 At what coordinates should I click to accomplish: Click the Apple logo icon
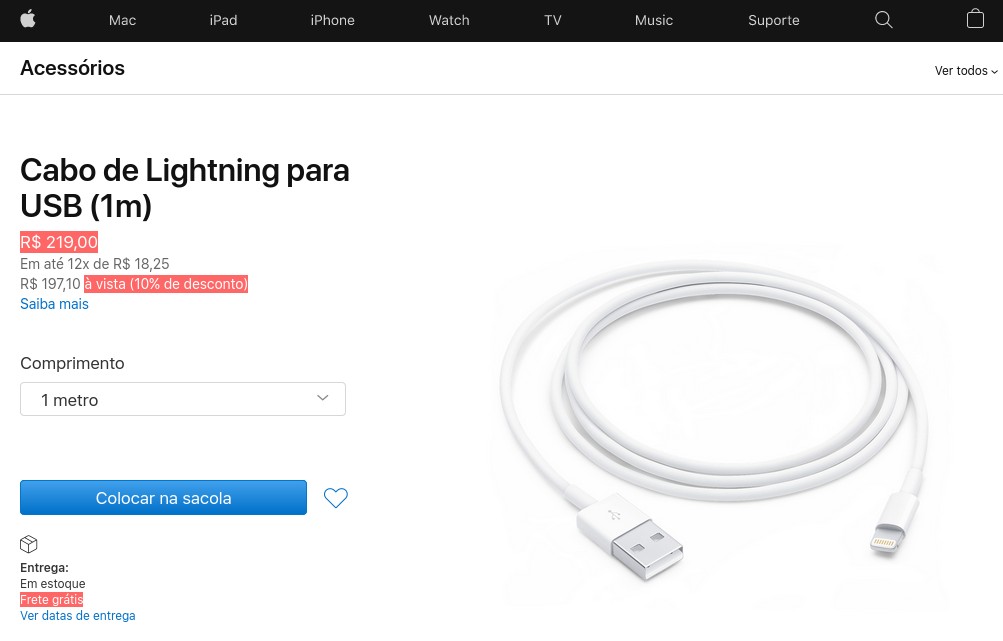[28, 19]
